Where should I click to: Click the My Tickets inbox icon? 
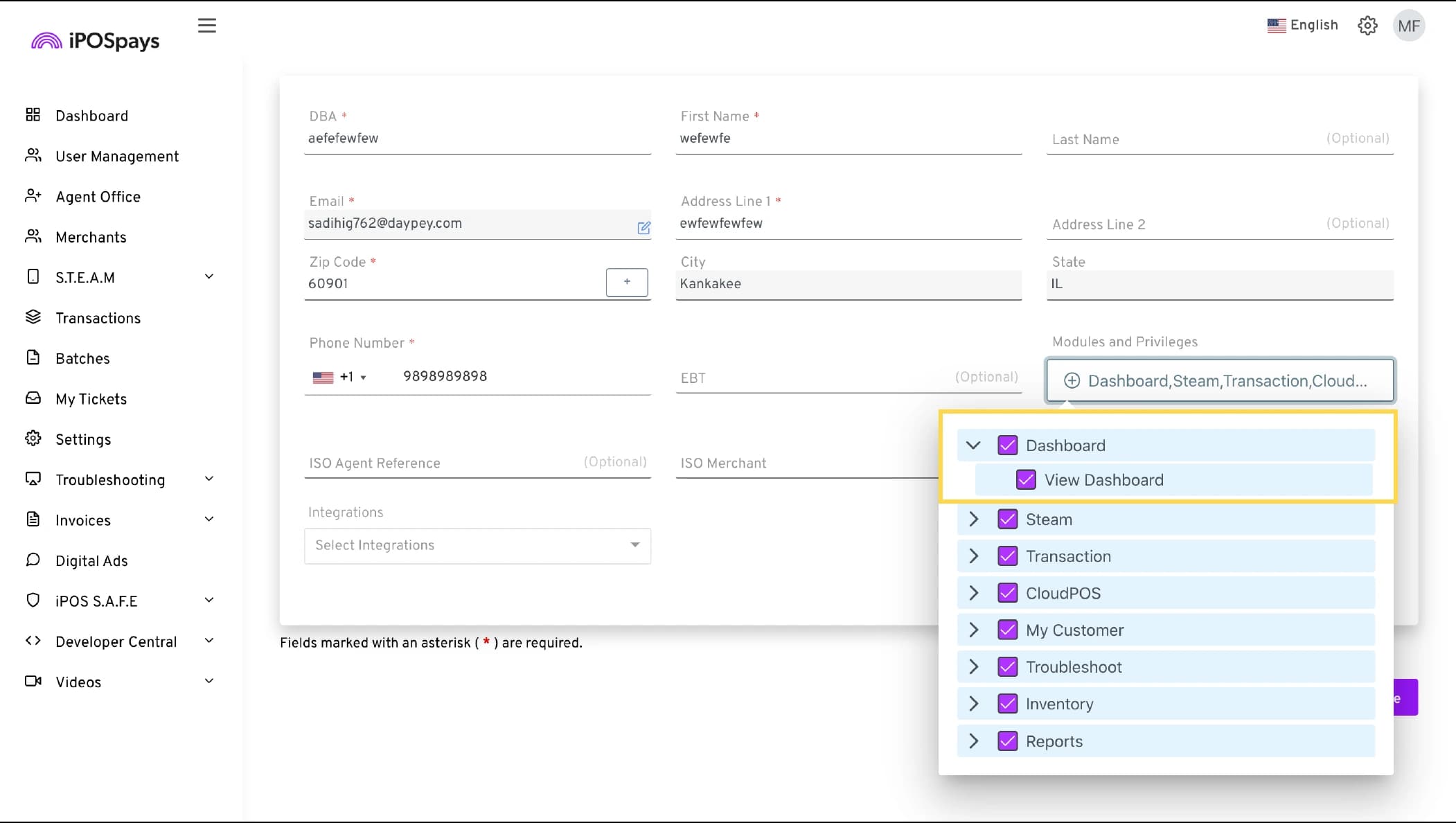pyautogui.click(x=33, y=398)
